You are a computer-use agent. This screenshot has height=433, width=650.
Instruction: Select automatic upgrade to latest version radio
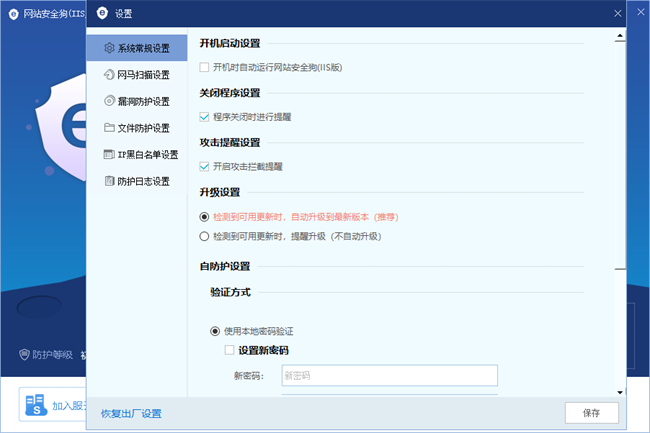204,216
